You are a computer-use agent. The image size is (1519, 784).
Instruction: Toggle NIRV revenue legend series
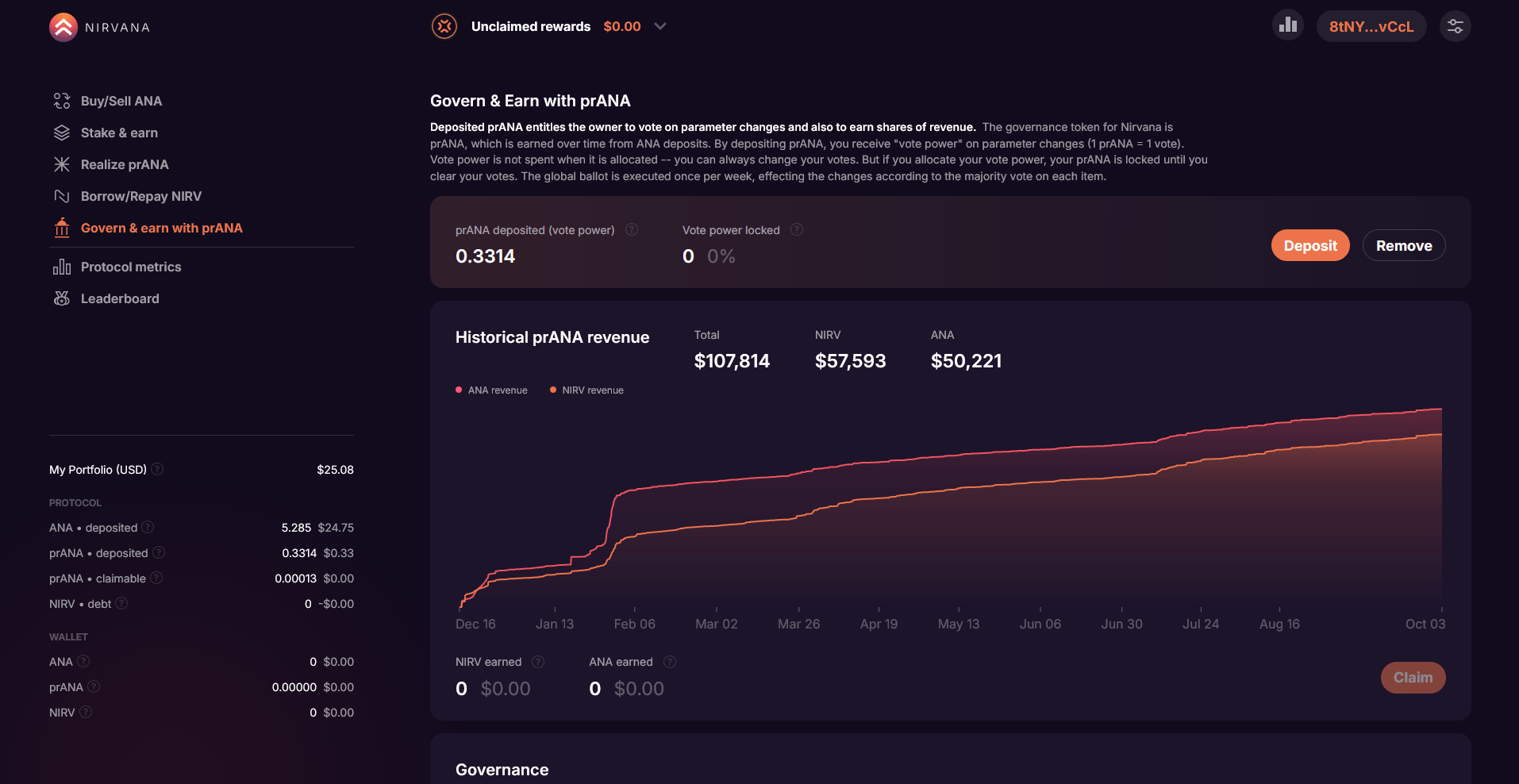(x=586, y=390)
